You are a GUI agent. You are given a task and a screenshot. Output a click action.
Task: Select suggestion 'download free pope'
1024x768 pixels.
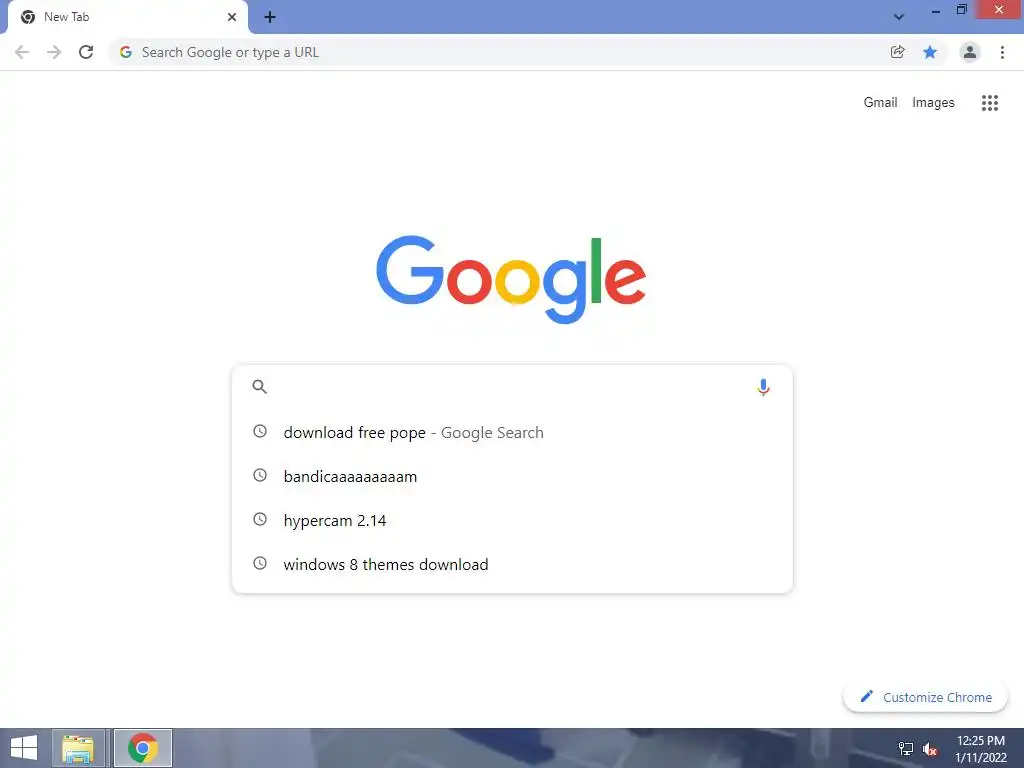(x=513, y=432)
